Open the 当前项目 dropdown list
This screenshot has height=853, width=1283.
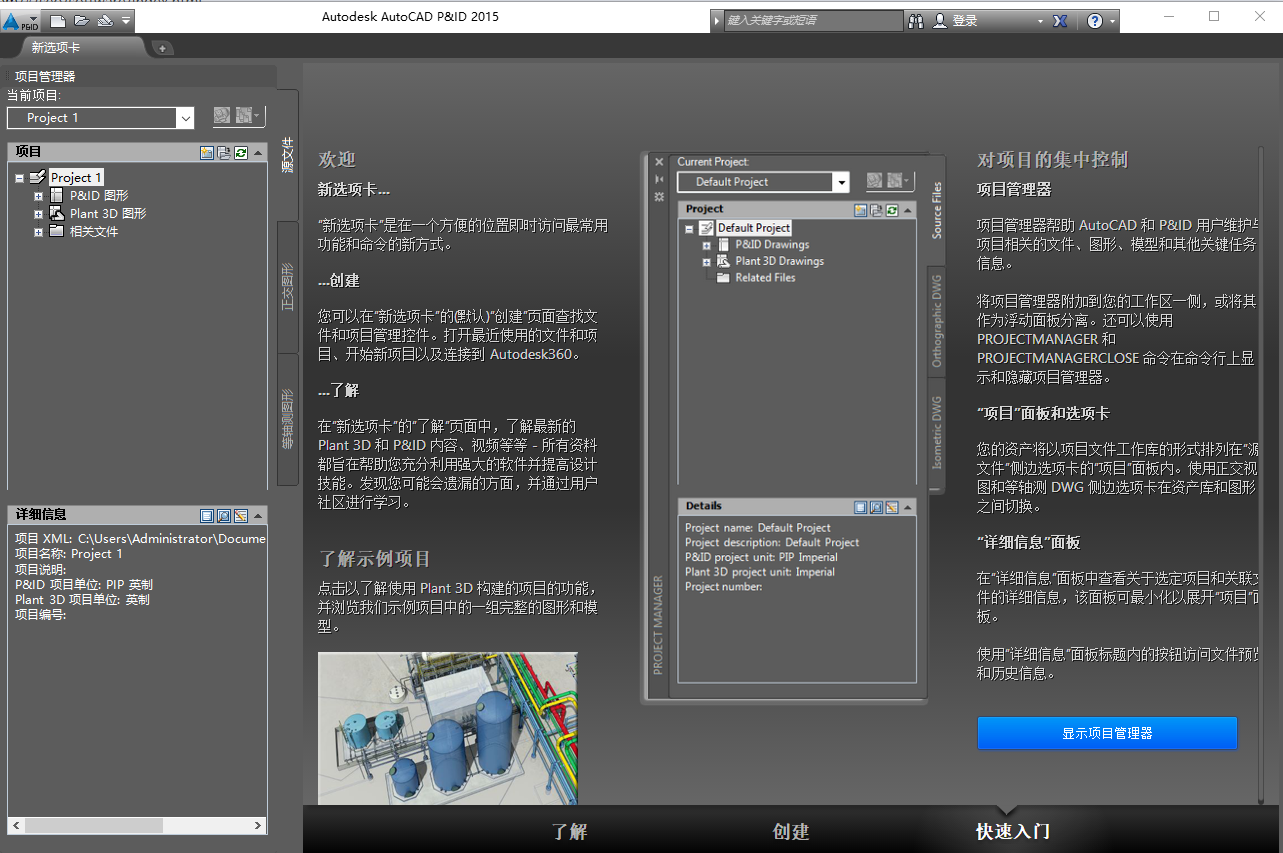click(186, 117)
